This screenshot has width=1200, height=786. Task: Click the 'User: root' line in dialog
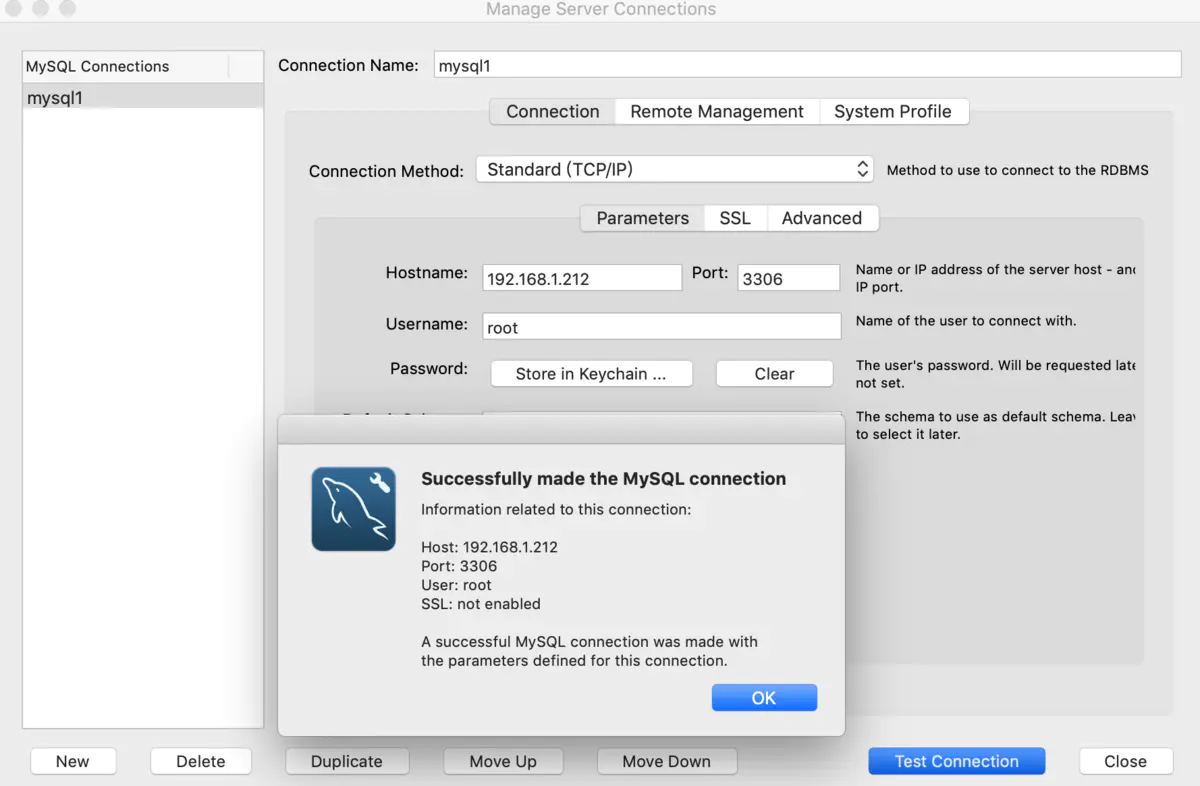456,585
